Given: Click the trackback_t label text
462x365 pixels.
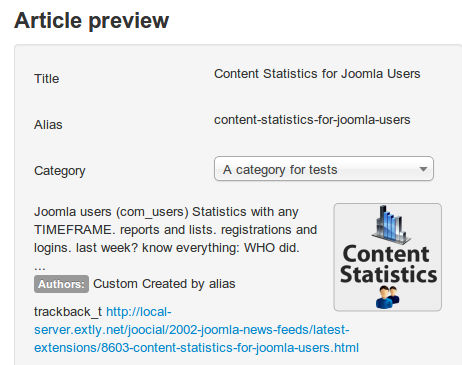Looking at the screenshot, I should pyautogui.click(x=68, y=312).
